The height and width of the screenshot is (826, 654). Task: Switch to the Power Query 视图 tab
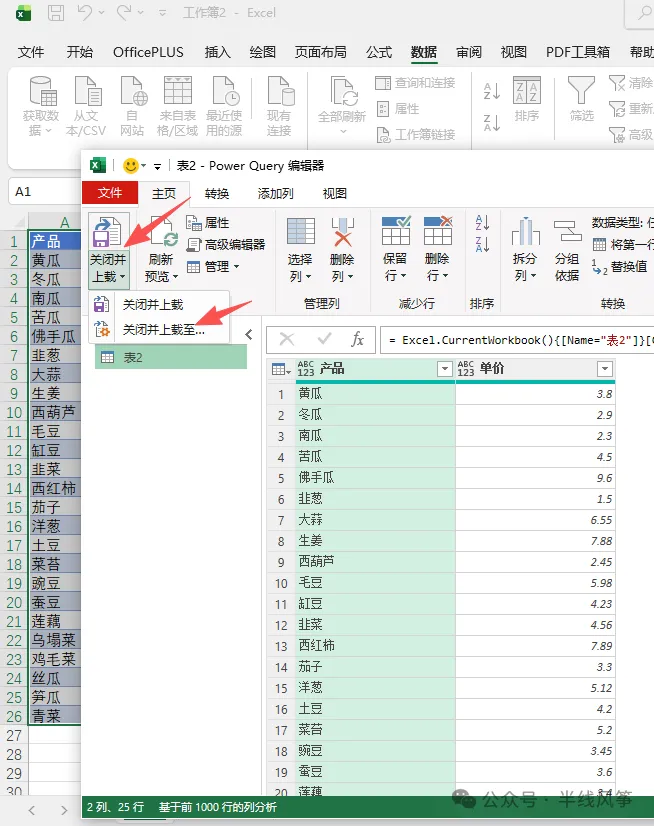[335, 193]
